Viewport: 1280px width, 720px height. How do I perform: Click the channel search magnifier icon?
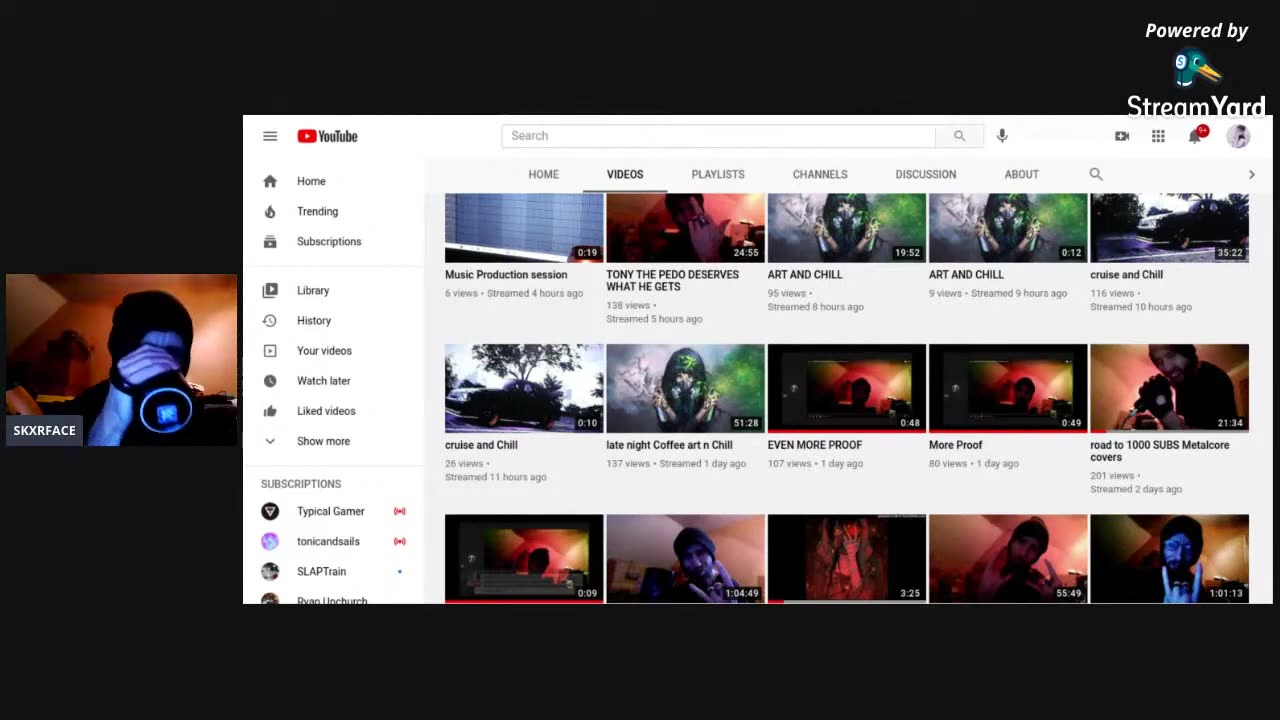point(1096,174)
